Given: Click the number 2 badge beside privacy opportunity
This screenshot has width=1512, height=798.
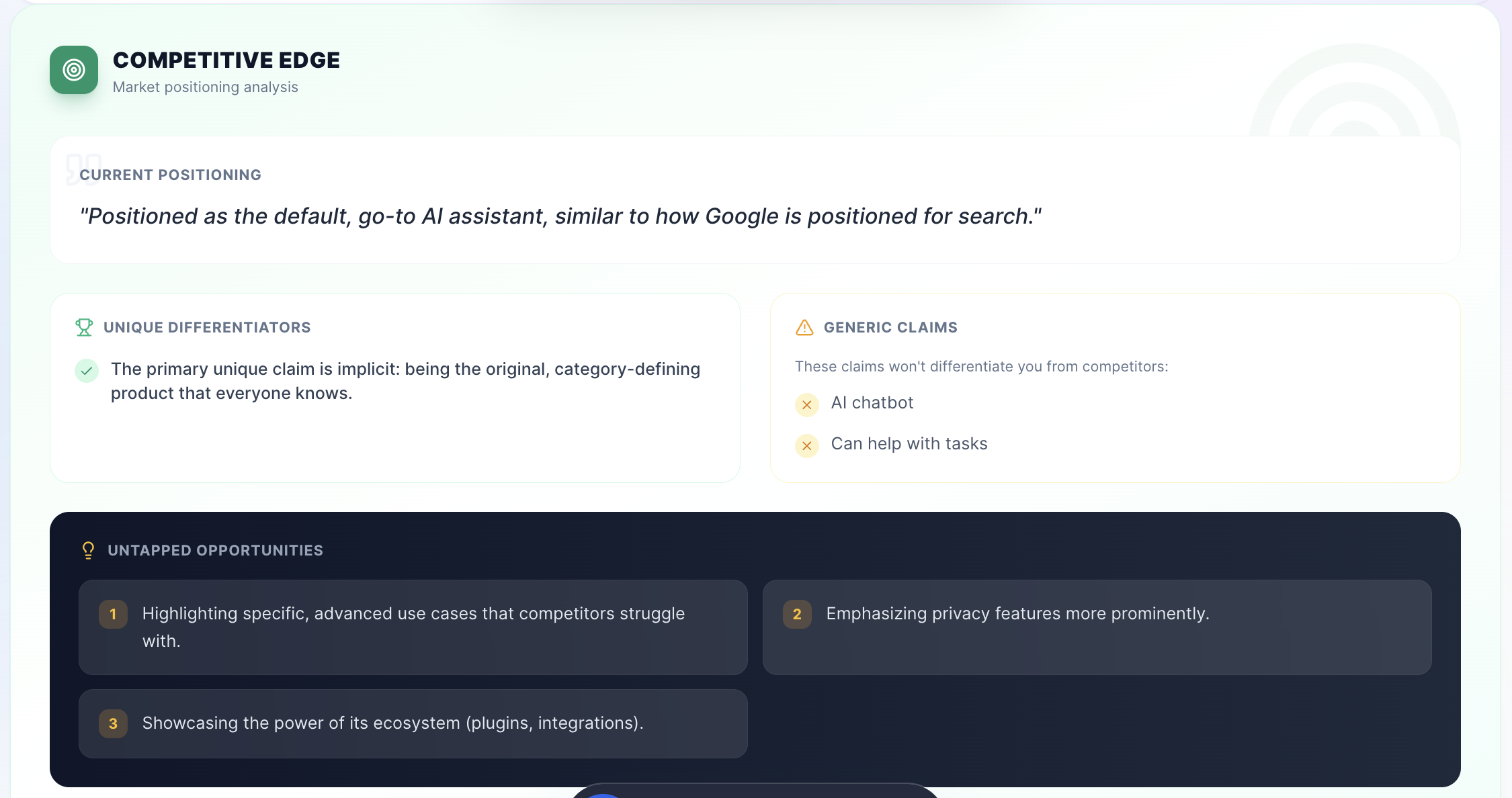Looking at the screenshot, I should [x=797, y=614].
